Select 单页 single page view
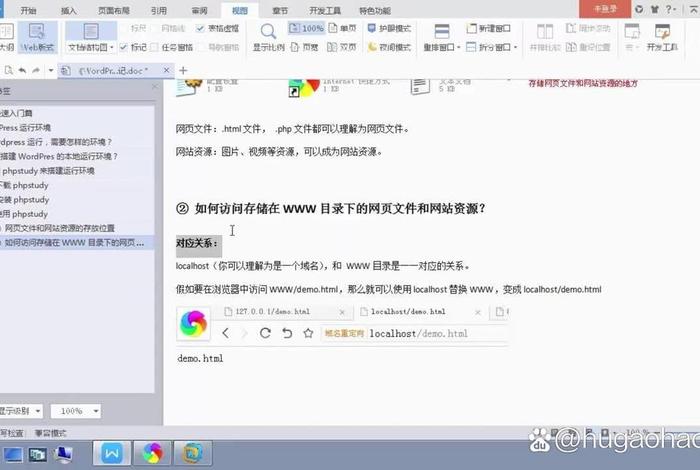Screen dimensions: 700x470 coord(342,29)
